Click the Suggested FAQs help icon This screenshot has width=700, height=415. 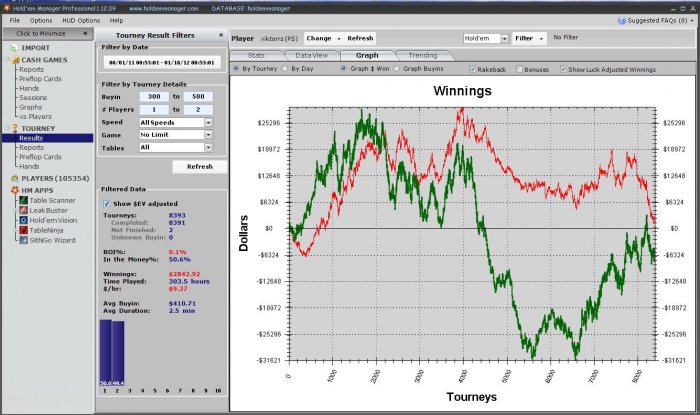(621, 21)
